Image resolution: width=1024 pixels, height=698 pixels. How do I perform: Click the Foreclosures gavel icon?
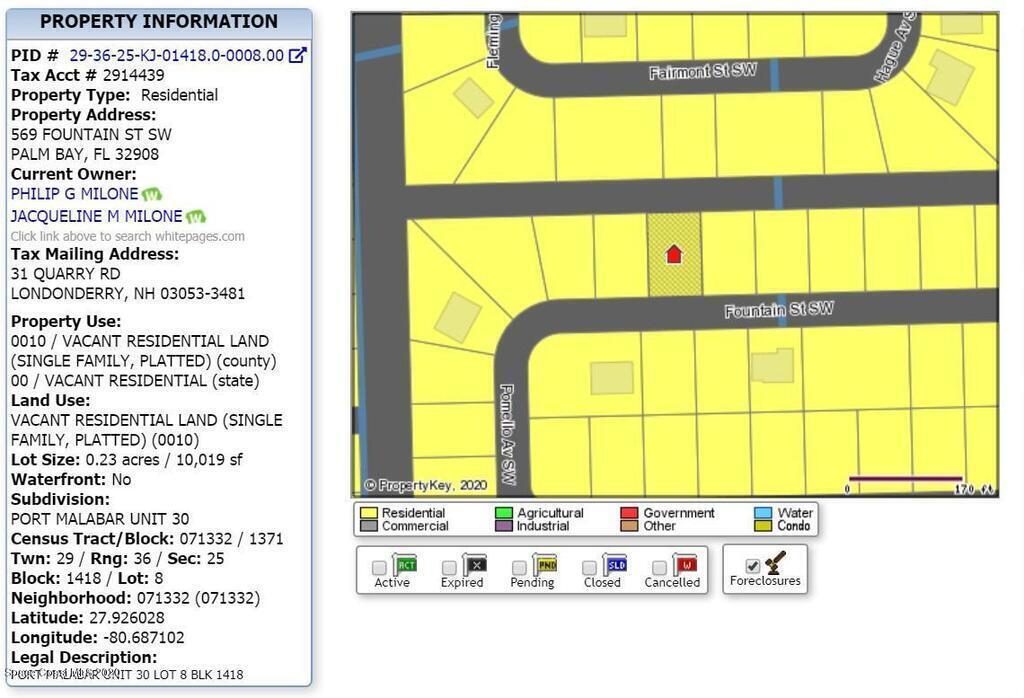tap(775, 561)
